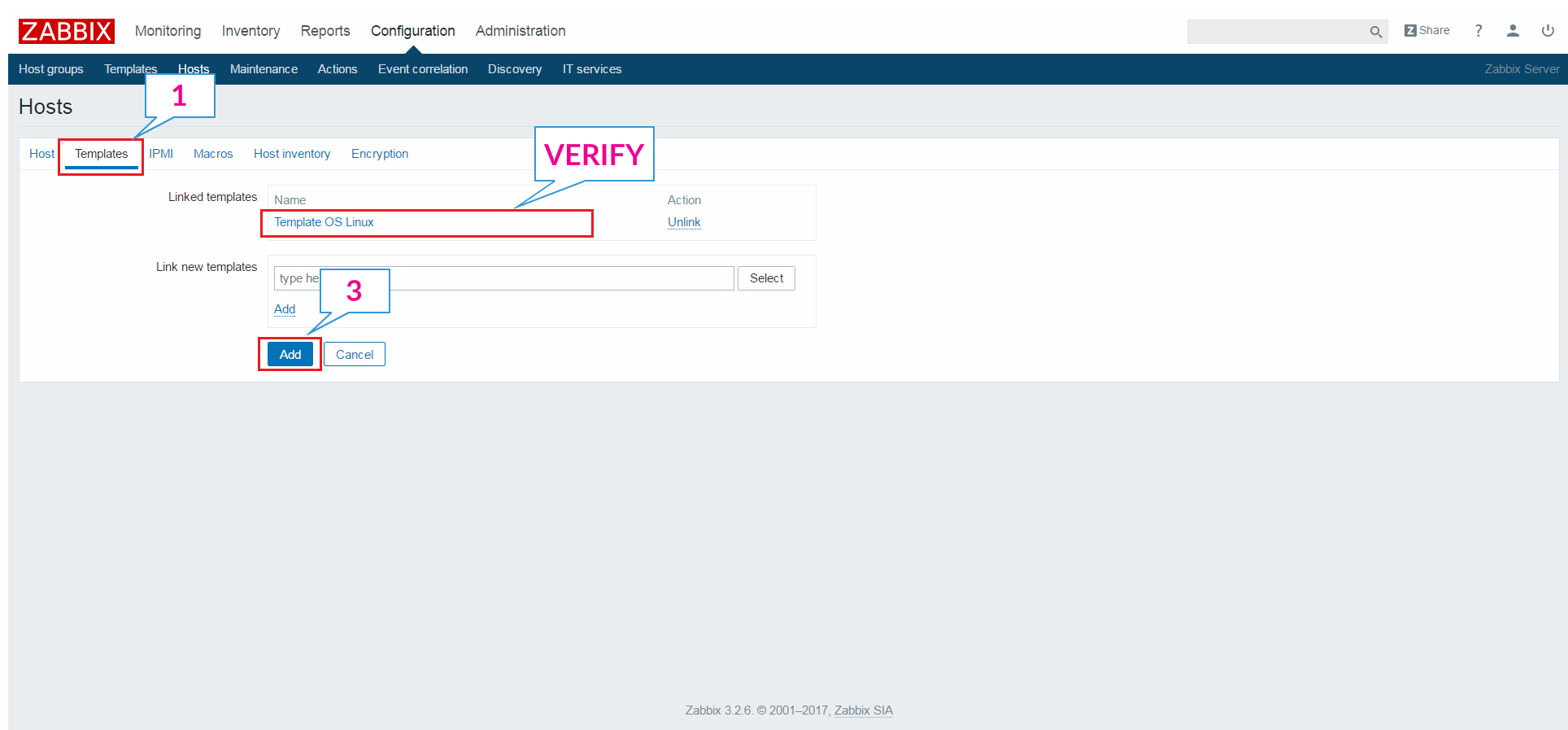1568x730 pixels.
Task: Click the Name column header
Action: pos(290,200)
